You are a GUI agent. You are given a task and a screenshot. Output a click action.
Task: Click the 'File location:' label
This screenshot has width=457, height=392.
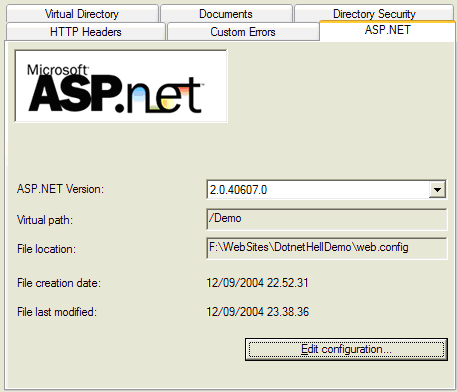(46, 249)
